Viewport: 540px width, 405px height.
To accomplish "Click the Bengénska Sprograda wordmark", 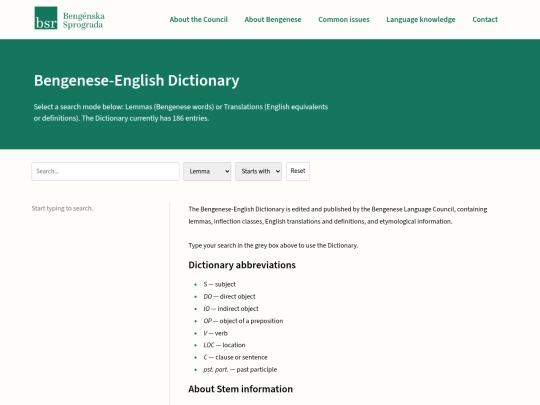I will pos(84,20).
